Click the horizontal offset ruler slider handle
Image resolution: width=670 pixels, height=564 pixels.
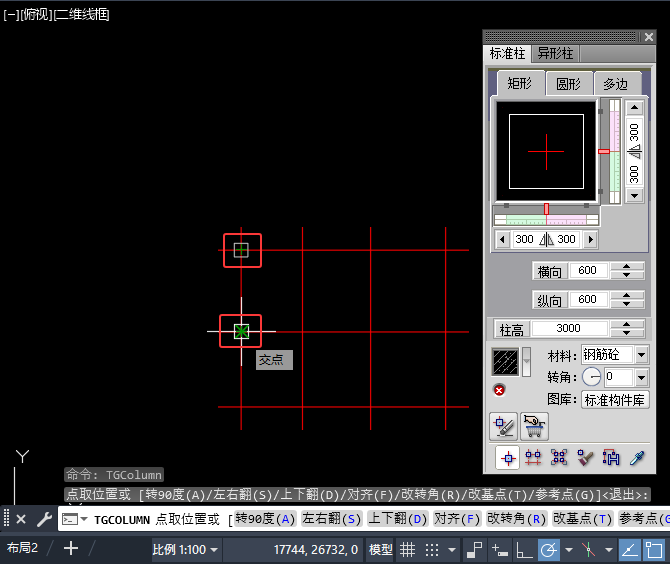(546, 209)
